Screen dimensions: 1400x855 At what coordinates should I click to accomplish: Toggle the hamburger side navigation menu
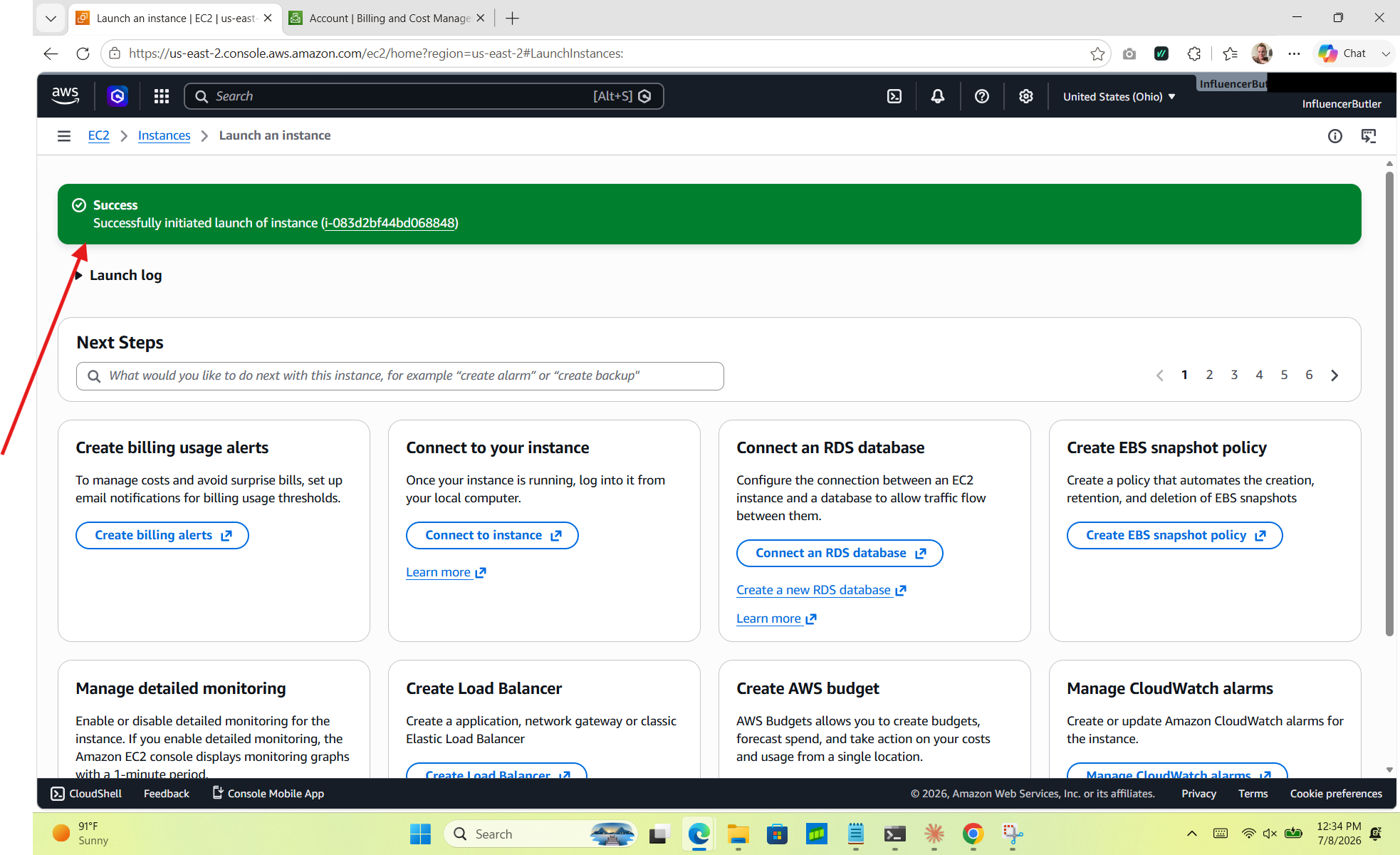point(64,135)
